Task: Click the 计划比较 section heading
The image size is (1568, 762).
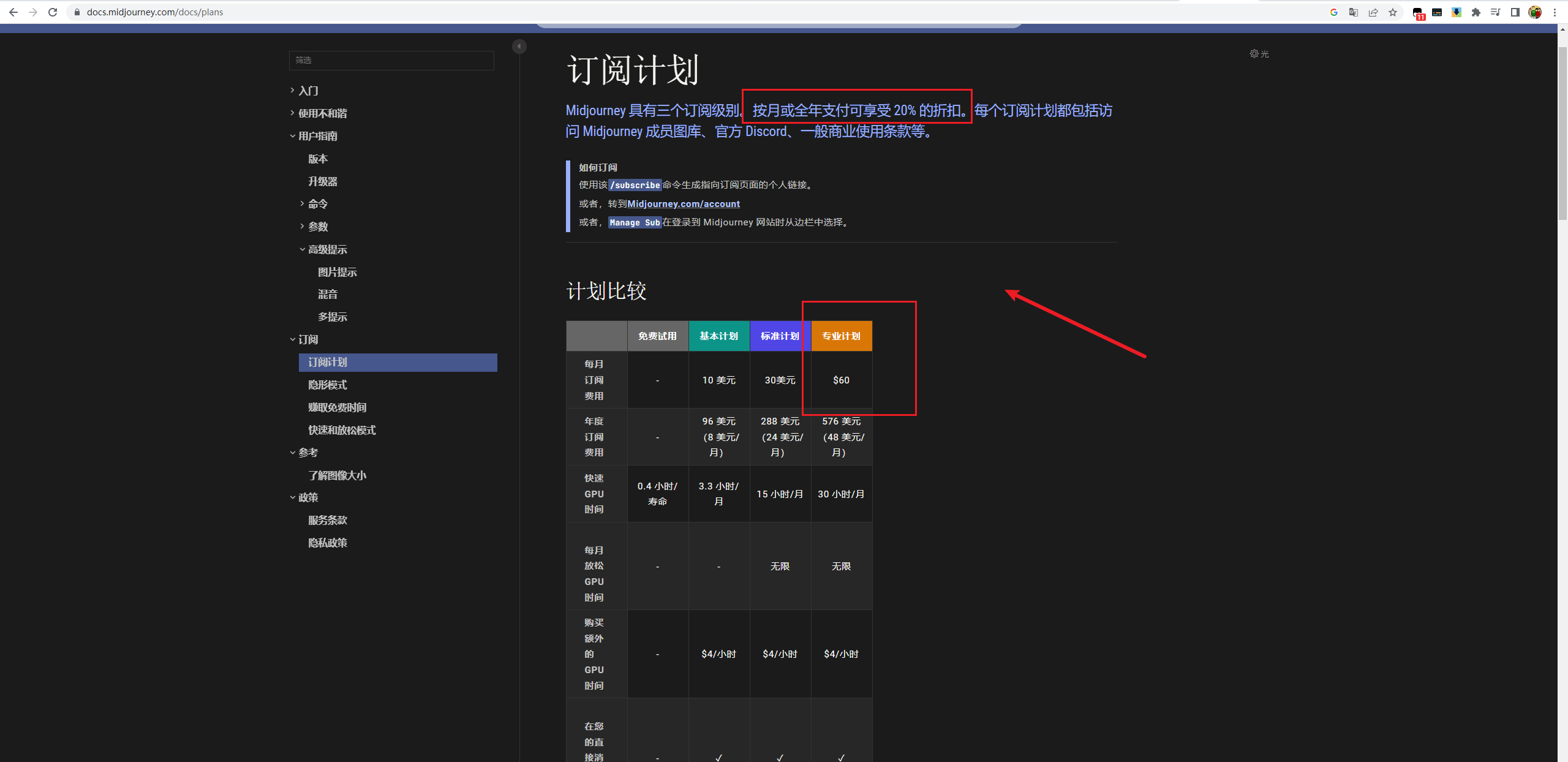Action: point(606,291)
